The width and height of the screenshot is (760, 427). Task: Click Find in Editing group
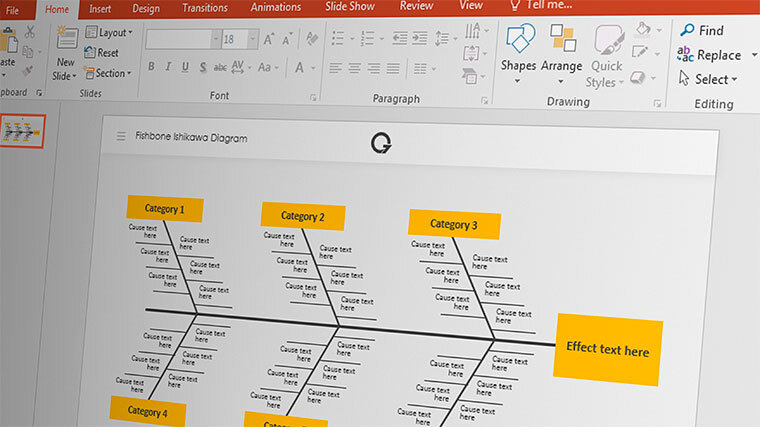(702, 31)
